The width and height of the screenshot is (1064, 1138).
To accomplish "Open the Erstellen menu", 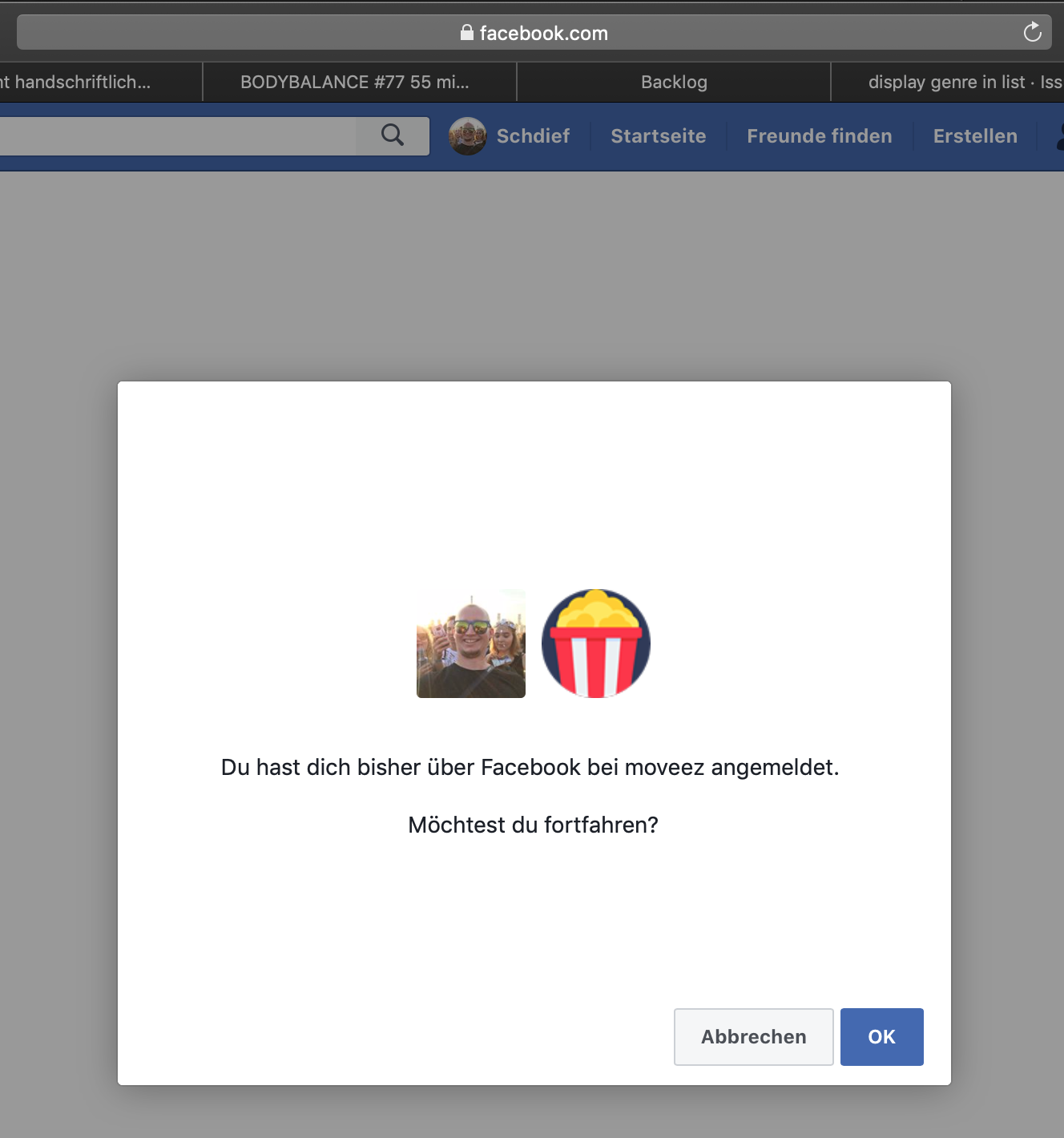I will pos(975,136).
